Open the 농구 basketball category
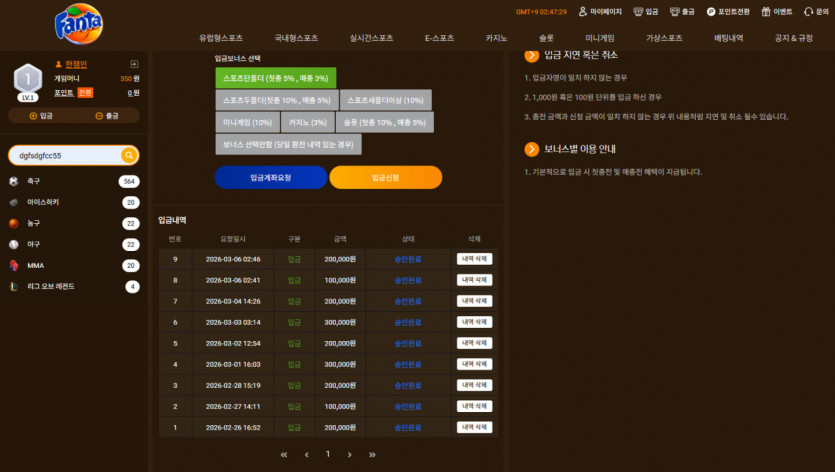The image size is (835, 472). coord(74,223)
